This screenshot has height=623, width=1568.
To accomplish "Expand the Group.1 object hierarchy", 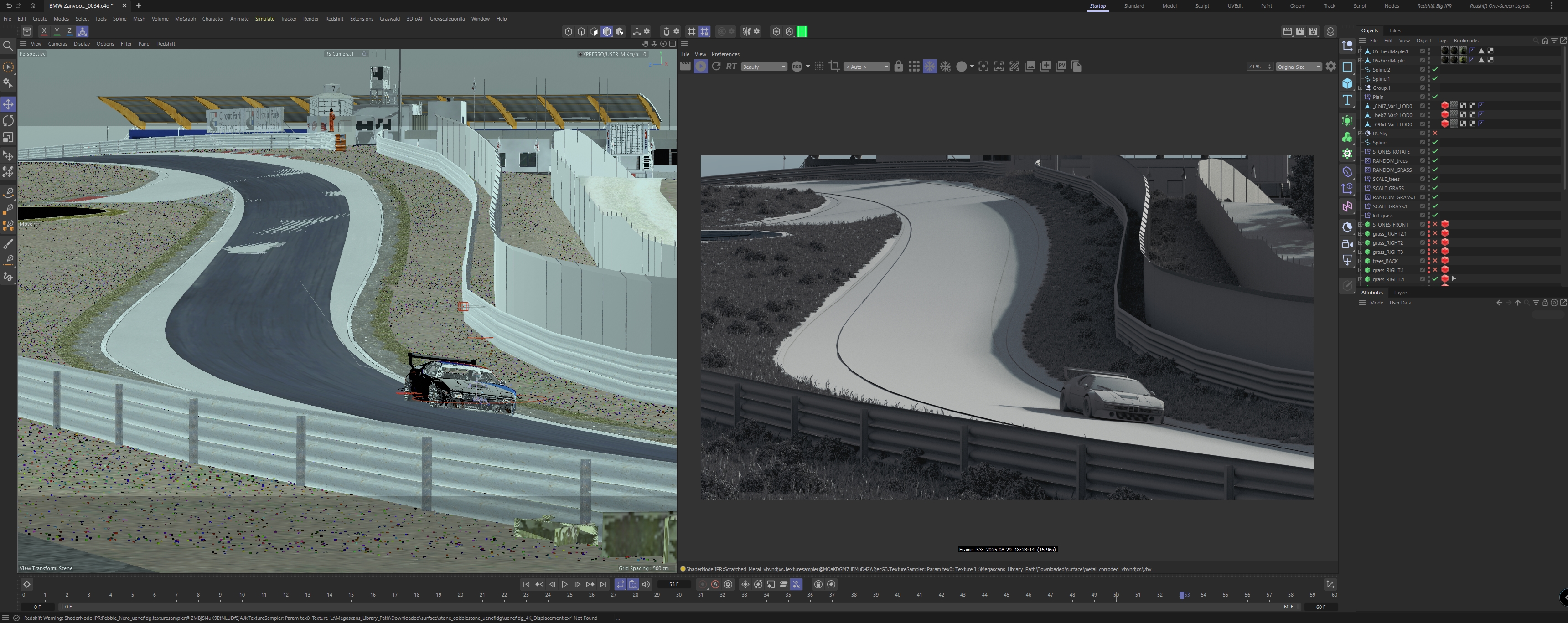I will pos(1360,88).
